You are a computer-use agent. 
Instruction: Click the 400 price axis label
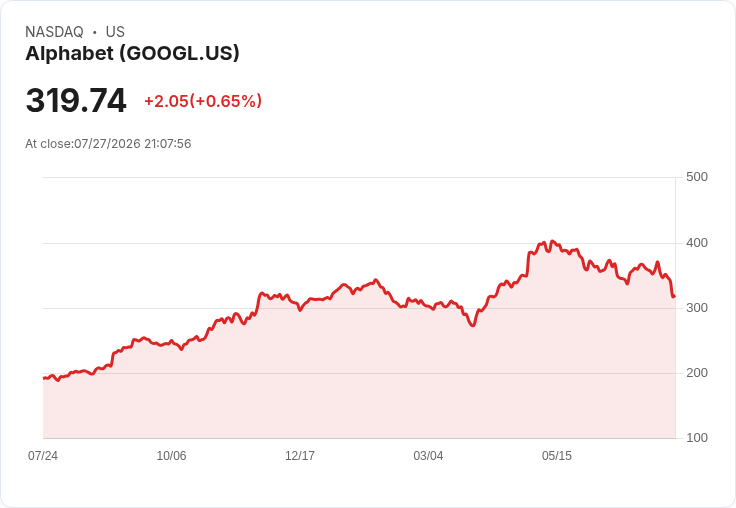coord(697,243)
